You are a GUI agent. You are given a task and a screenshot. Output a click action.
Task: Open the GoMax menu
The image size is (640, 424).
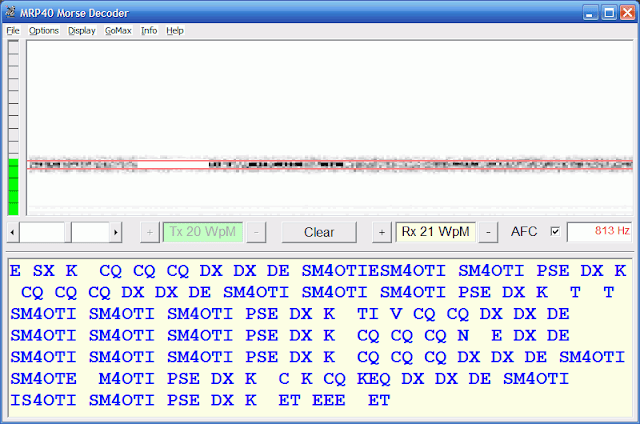118,31
